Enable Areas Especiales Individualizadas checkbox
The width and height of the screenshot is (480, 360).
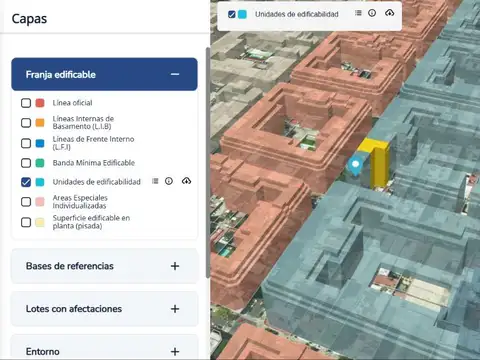(x=26, y=202)
